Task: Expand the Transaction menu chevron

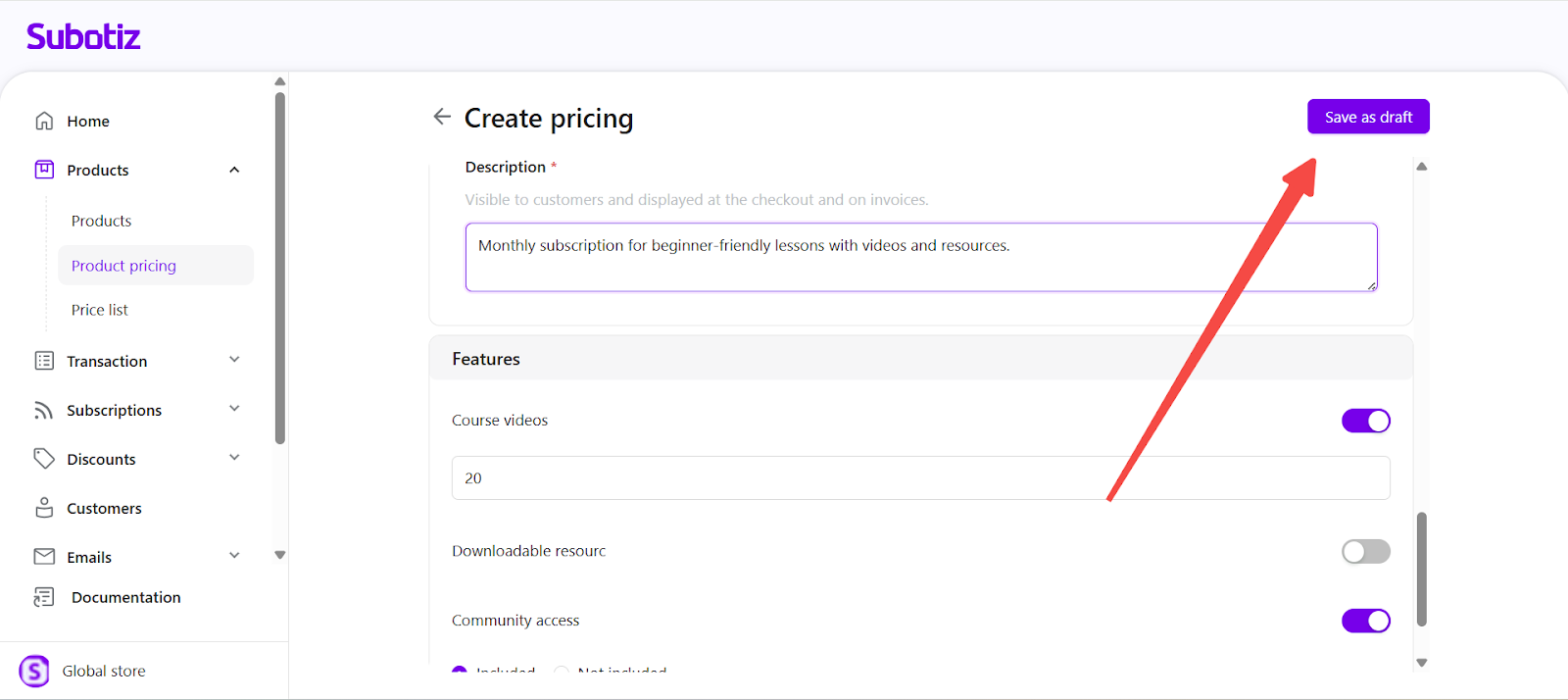Action: [234, 360]
